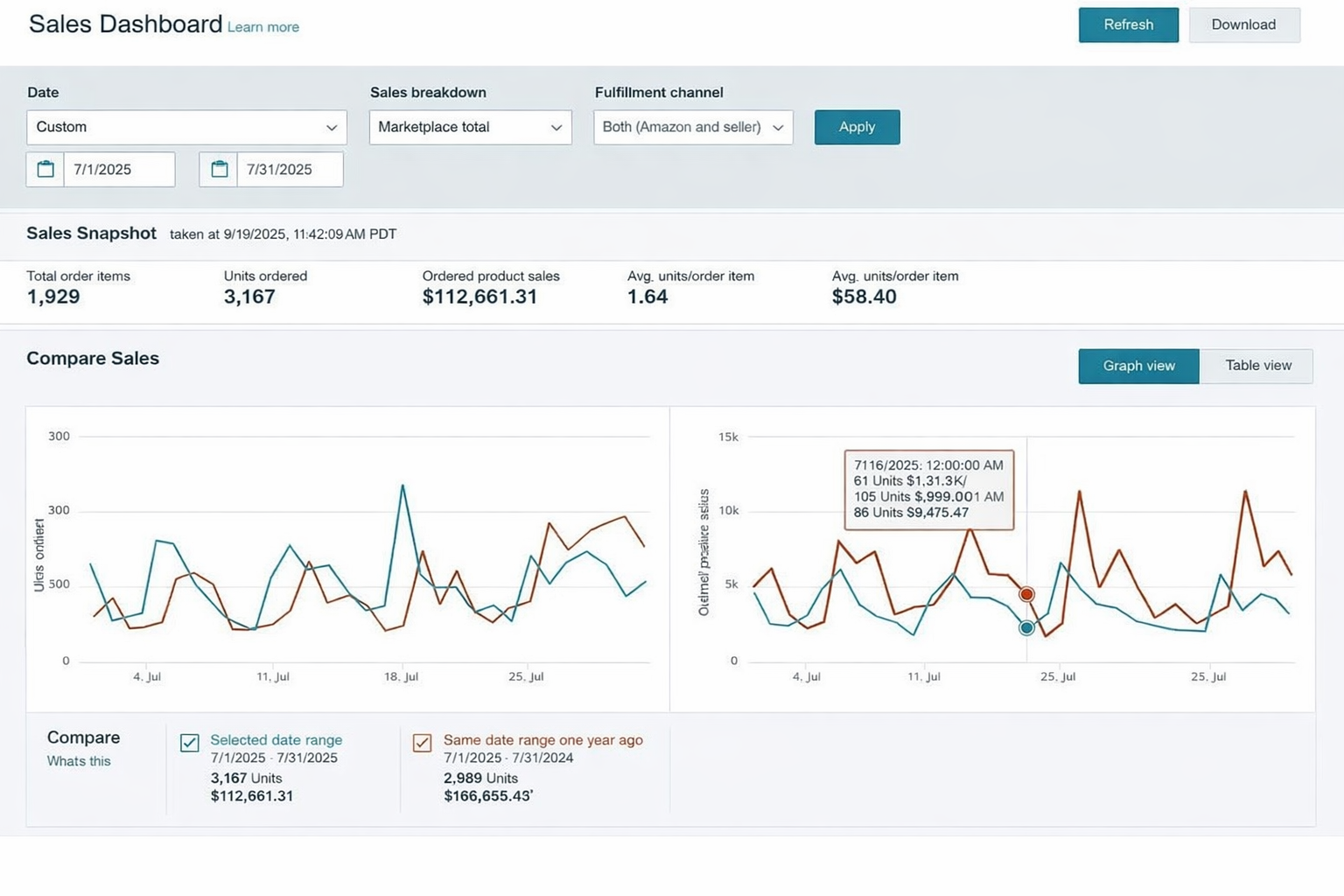The width and height of the screenshot is (1344, 896).
Task: Click the Download button
Action: coord(1243,25)
